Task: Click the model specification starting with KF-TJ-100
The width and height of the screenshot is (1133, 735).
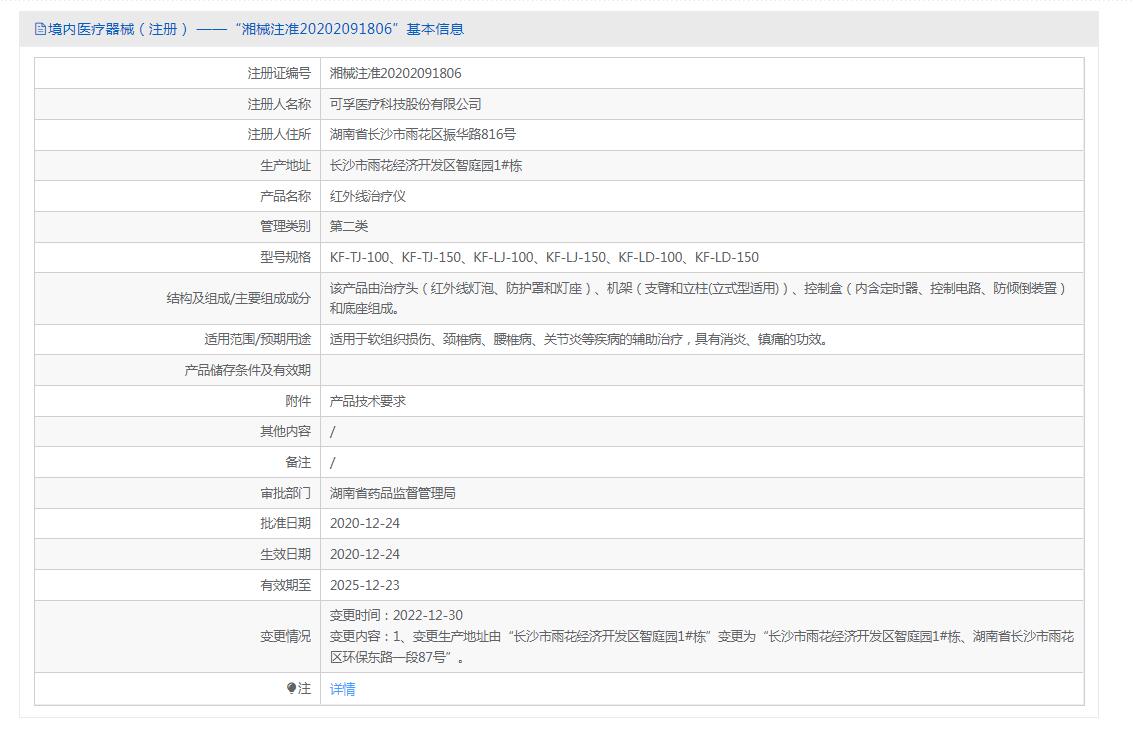Action: tap(544, 257)
